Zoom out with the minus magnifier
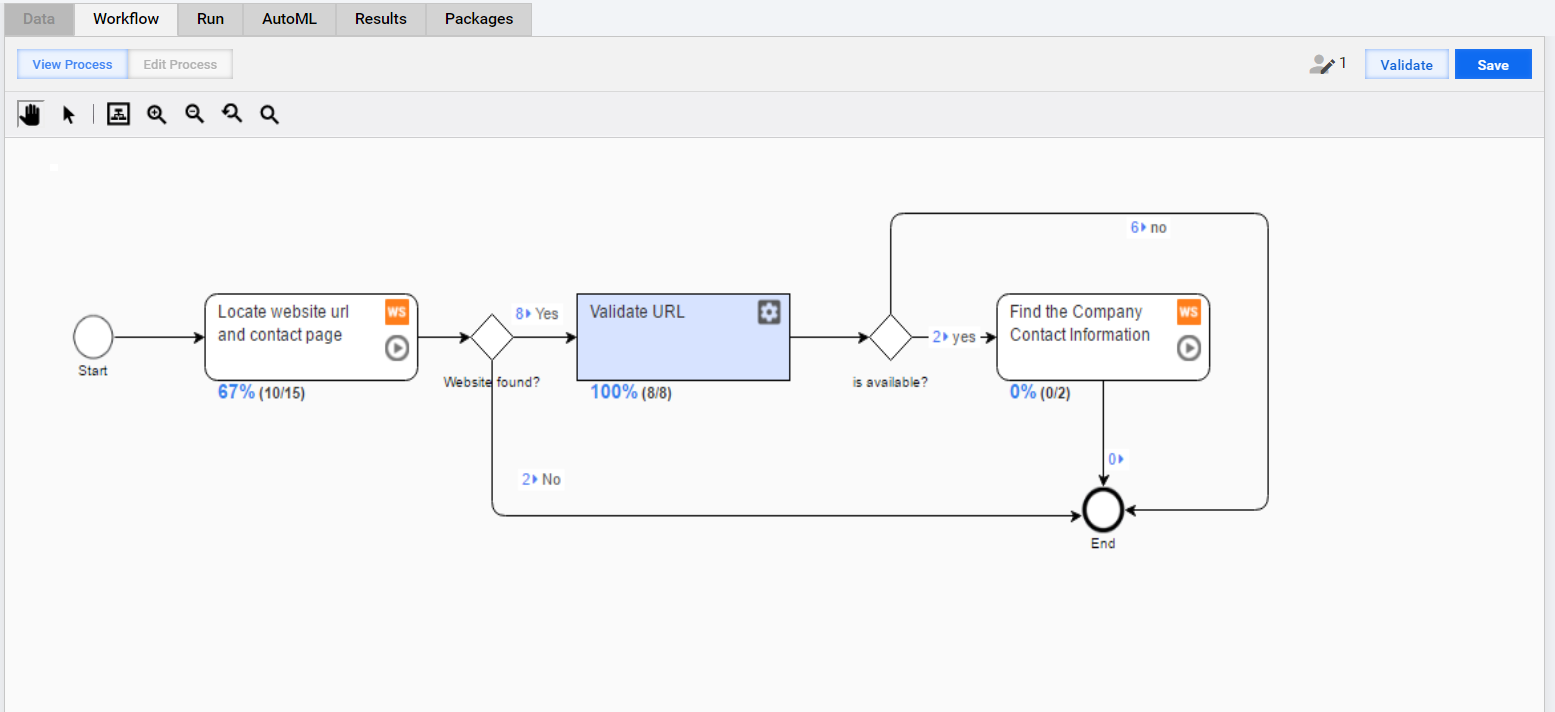 [x=195, y=114]
